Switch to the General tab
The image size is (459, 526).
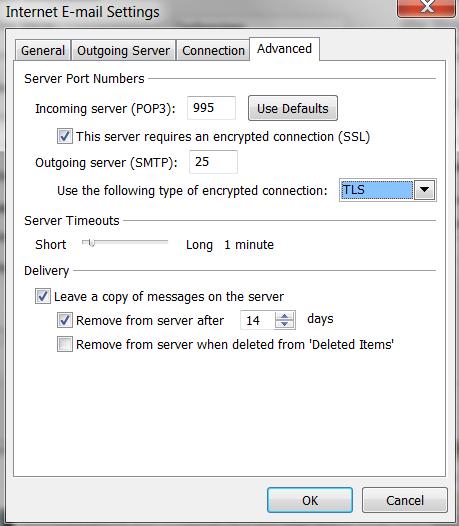coord(43,51)
